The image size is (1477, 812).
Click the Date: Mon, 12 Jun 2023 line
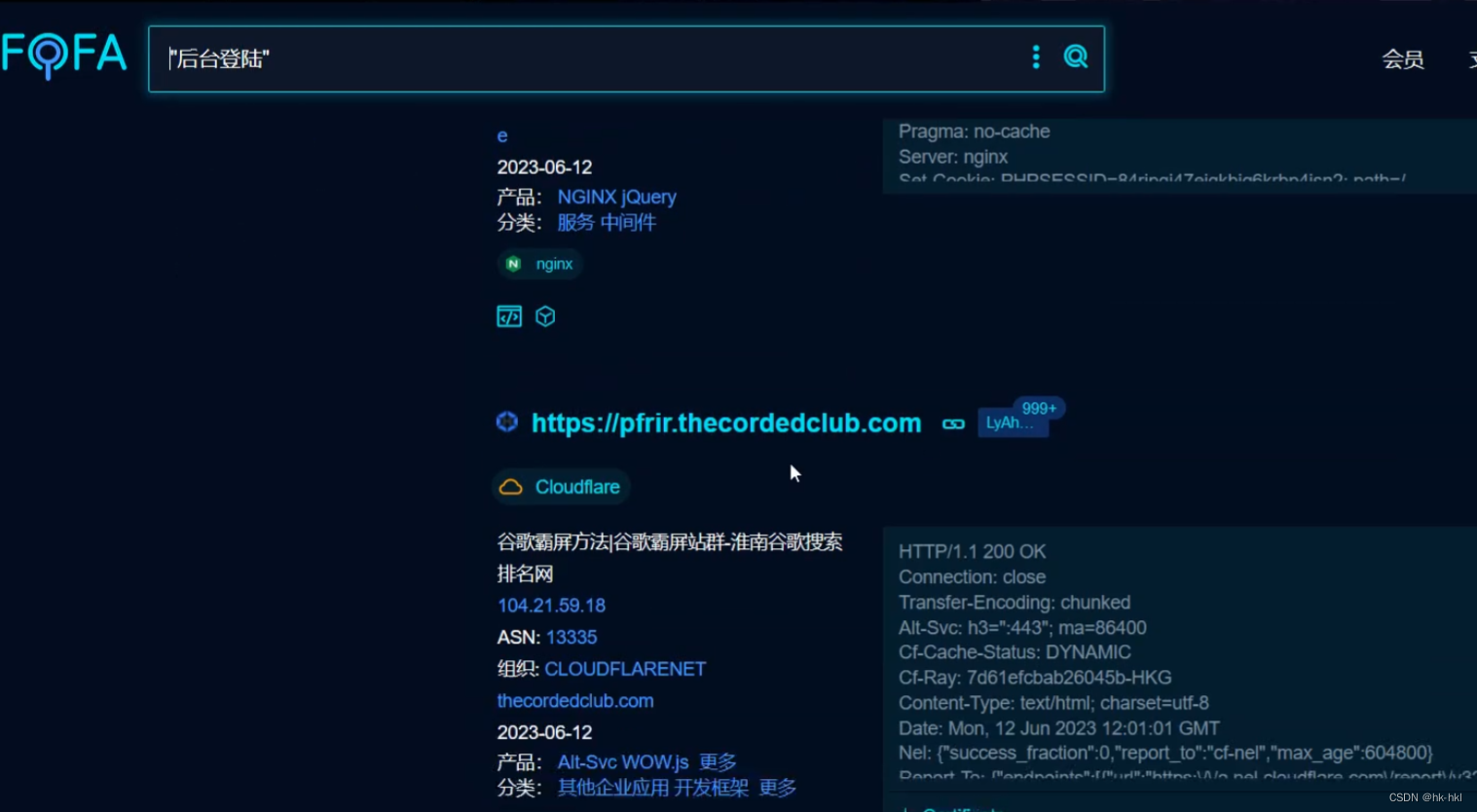tap(1058, 728)
